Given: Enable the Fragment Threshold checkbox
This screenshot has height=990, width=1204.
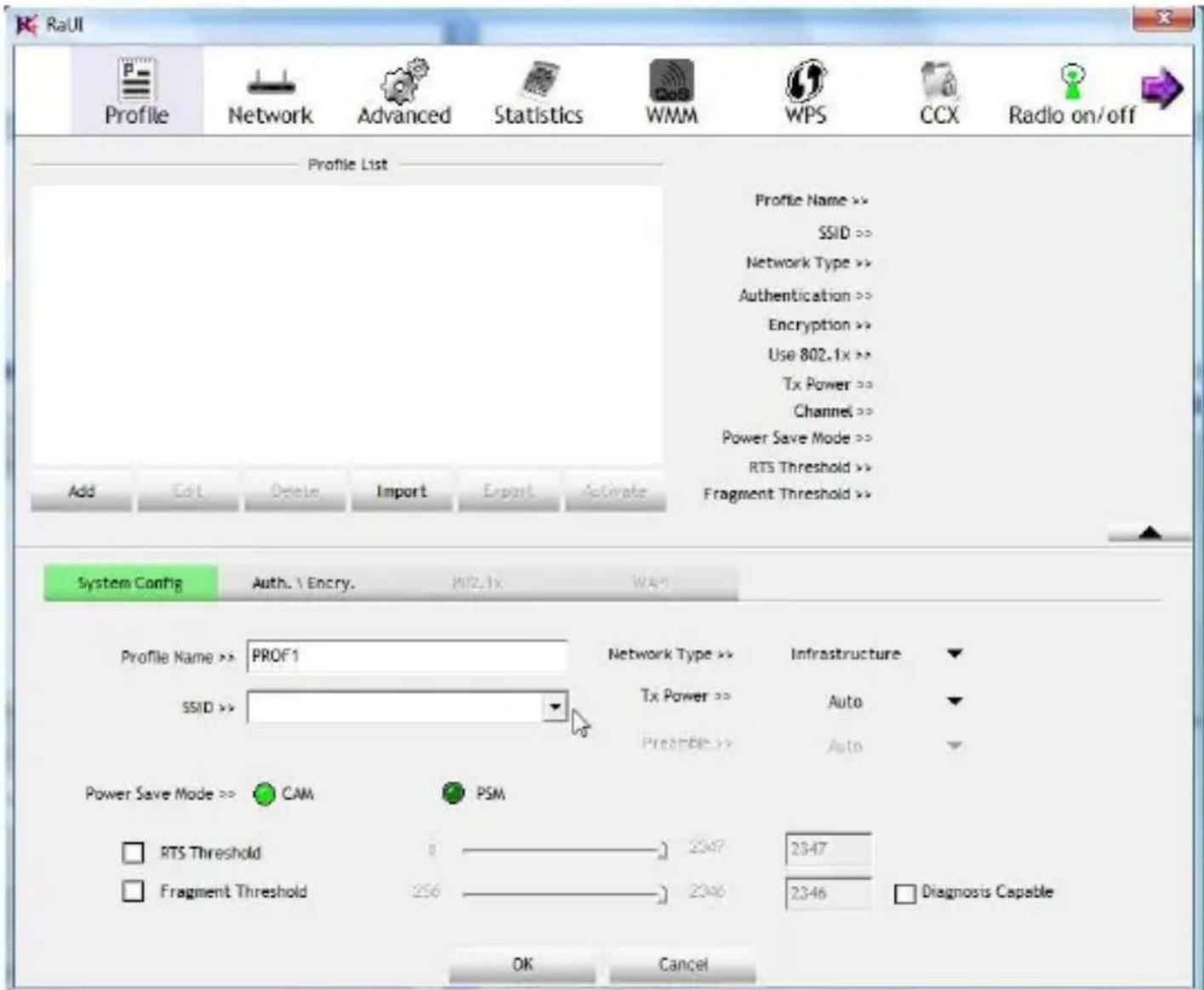Looking at the screenshot, I should pyautogui.click(x=134, y=891).
